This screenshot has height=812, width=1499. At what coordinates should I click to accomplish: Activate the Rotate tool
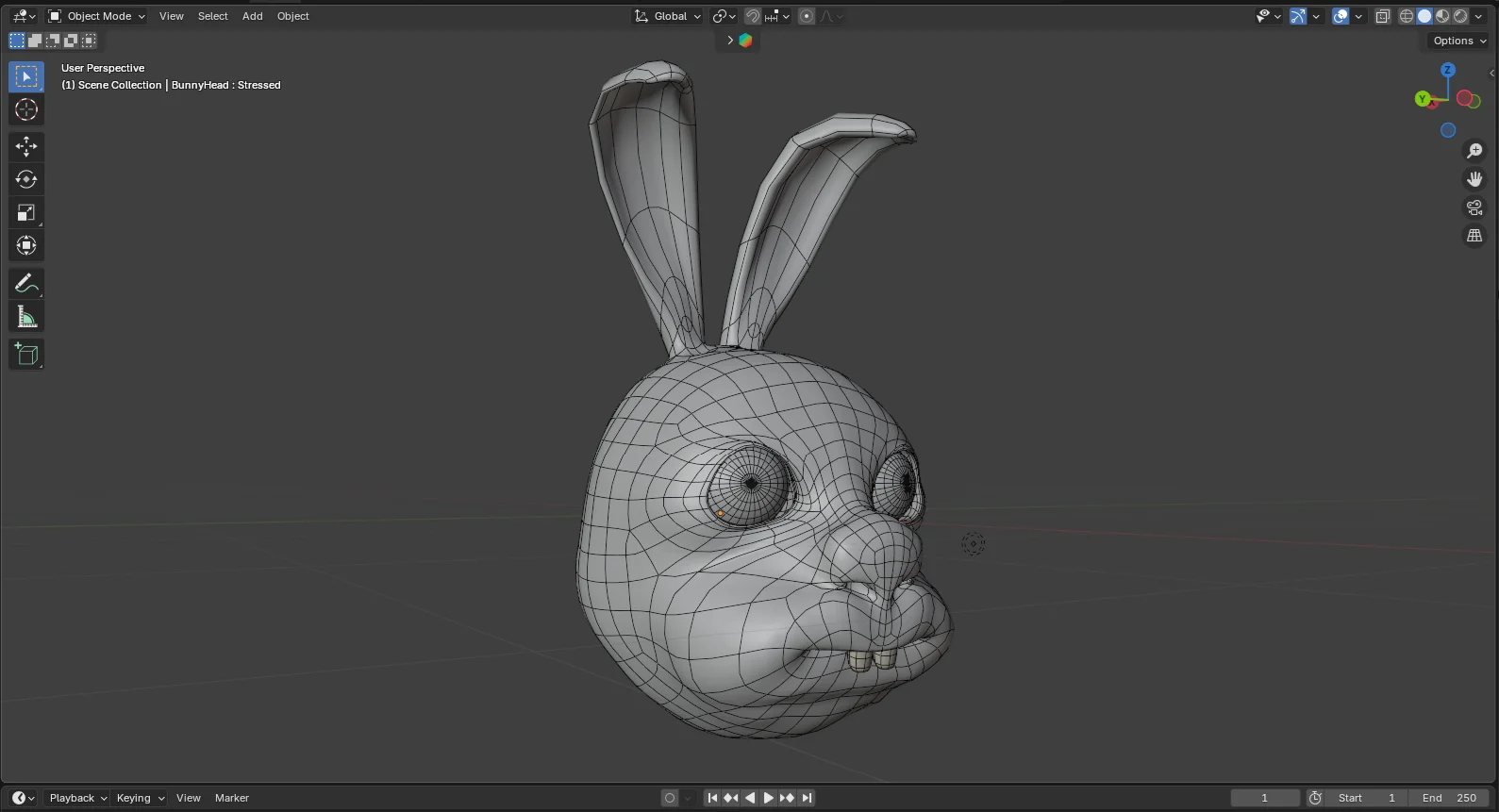click(26, 179)
